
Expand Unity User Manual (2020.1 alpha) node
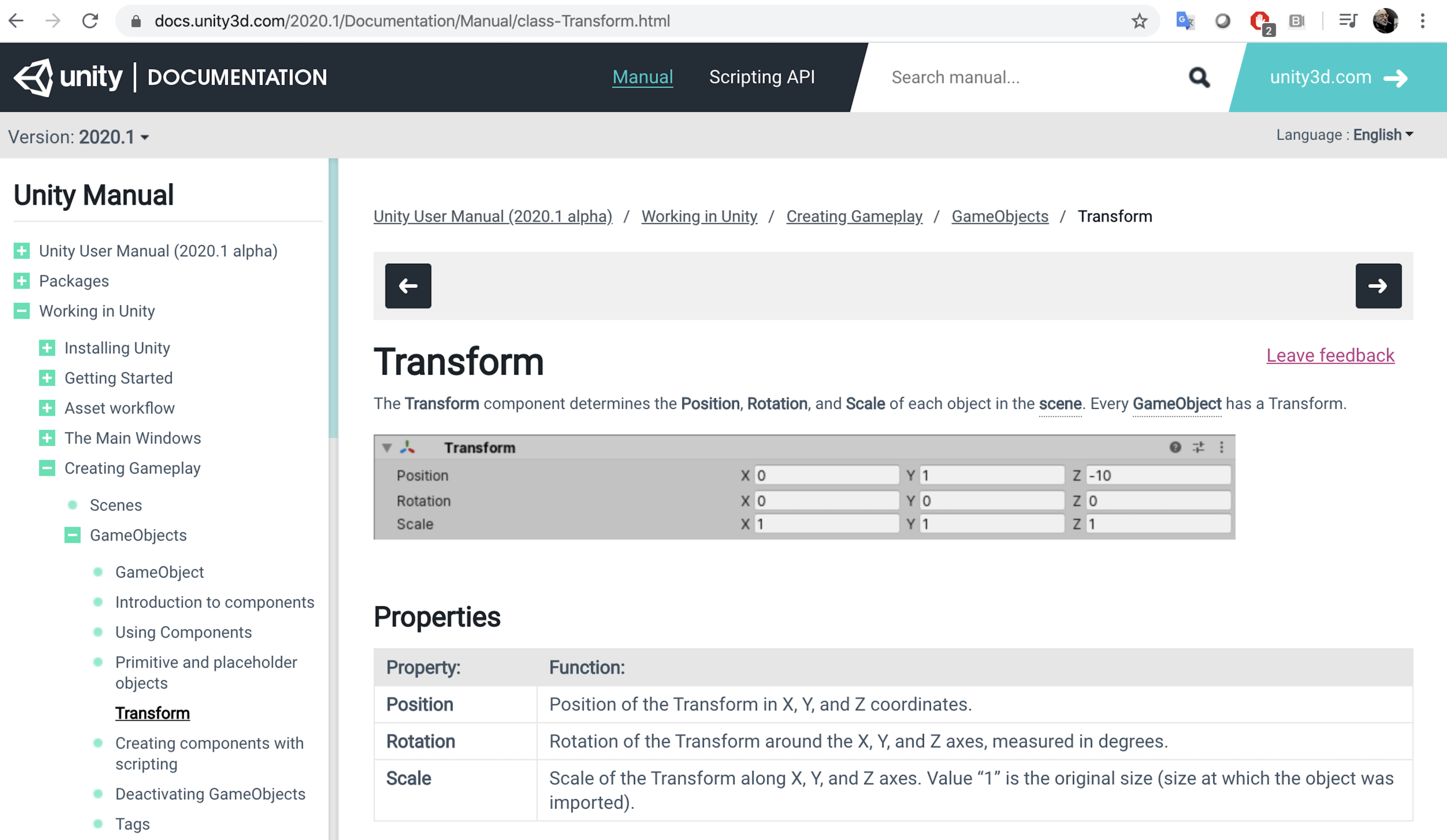pyautogui.click(x=22, y=251)
